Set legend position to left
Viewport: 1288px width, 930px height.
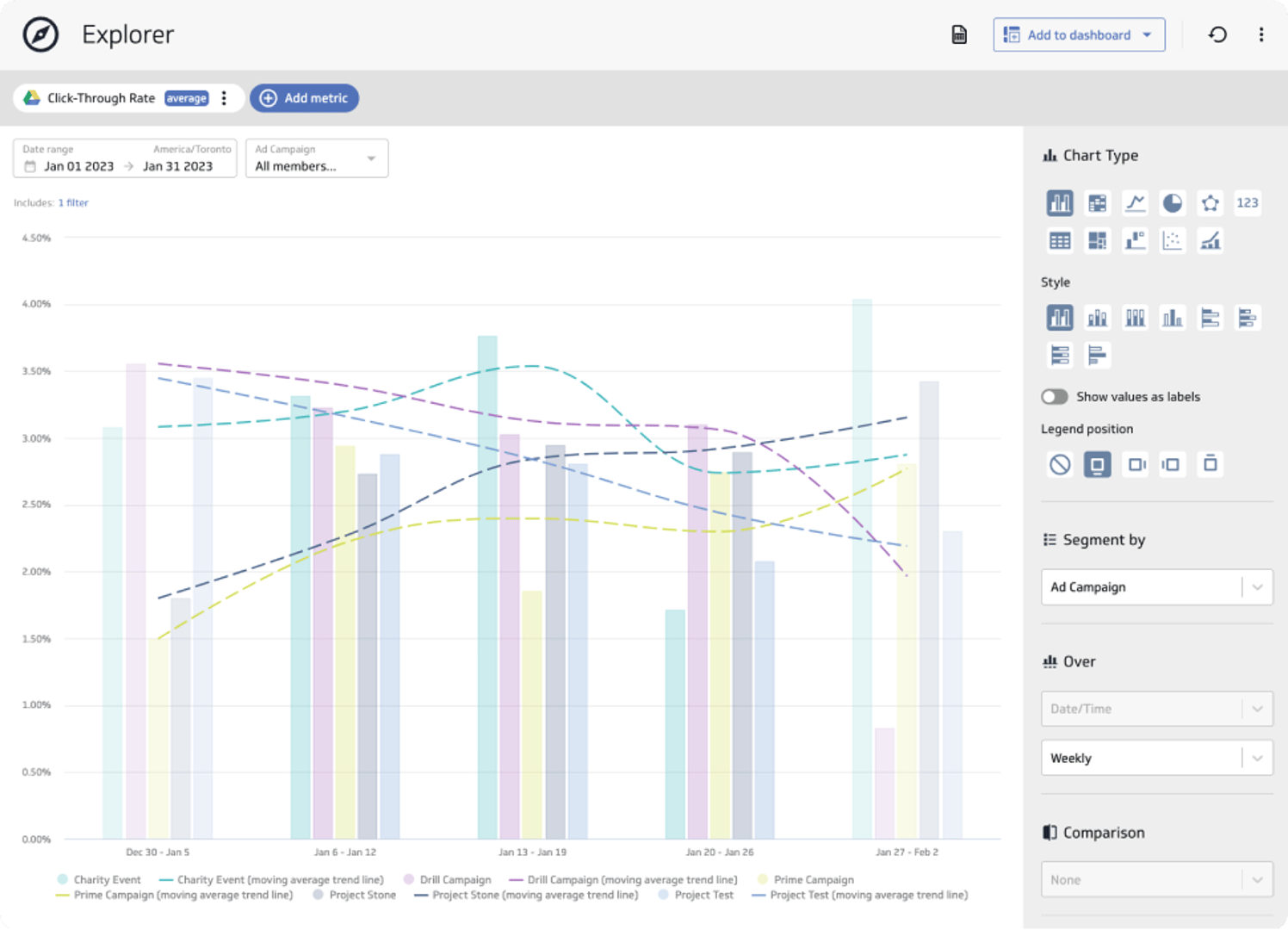tap(1172, 465)
